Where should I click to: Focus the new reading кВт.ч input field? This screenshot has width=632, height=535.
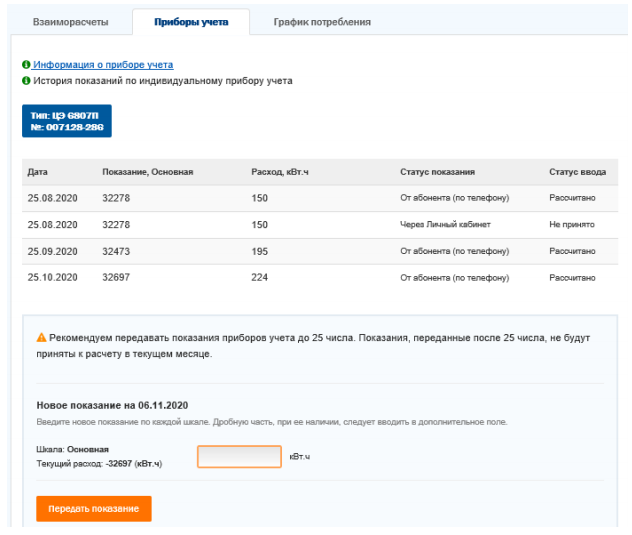239,457
